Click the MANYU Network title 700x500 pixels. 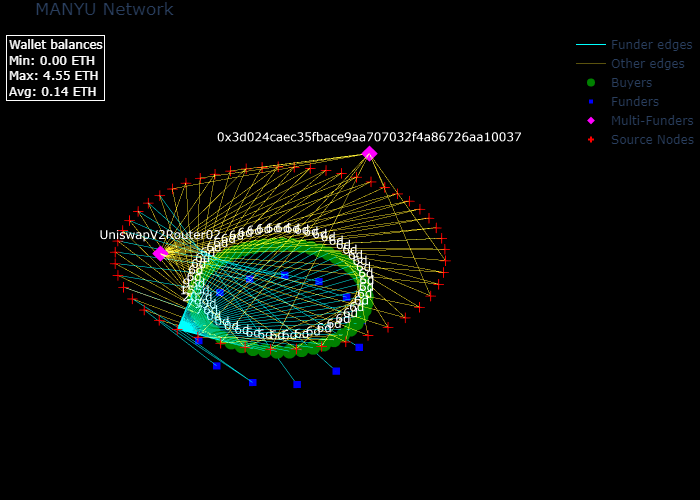pyautogui.click(x=104, y=9)
